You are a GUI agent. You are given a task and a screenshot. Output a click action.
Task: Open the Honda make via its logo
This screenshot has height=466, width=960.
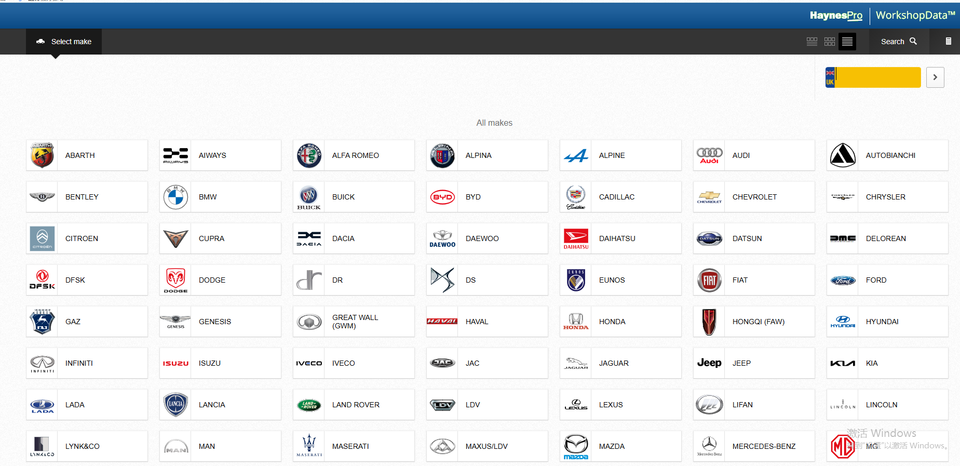[576, 322]
